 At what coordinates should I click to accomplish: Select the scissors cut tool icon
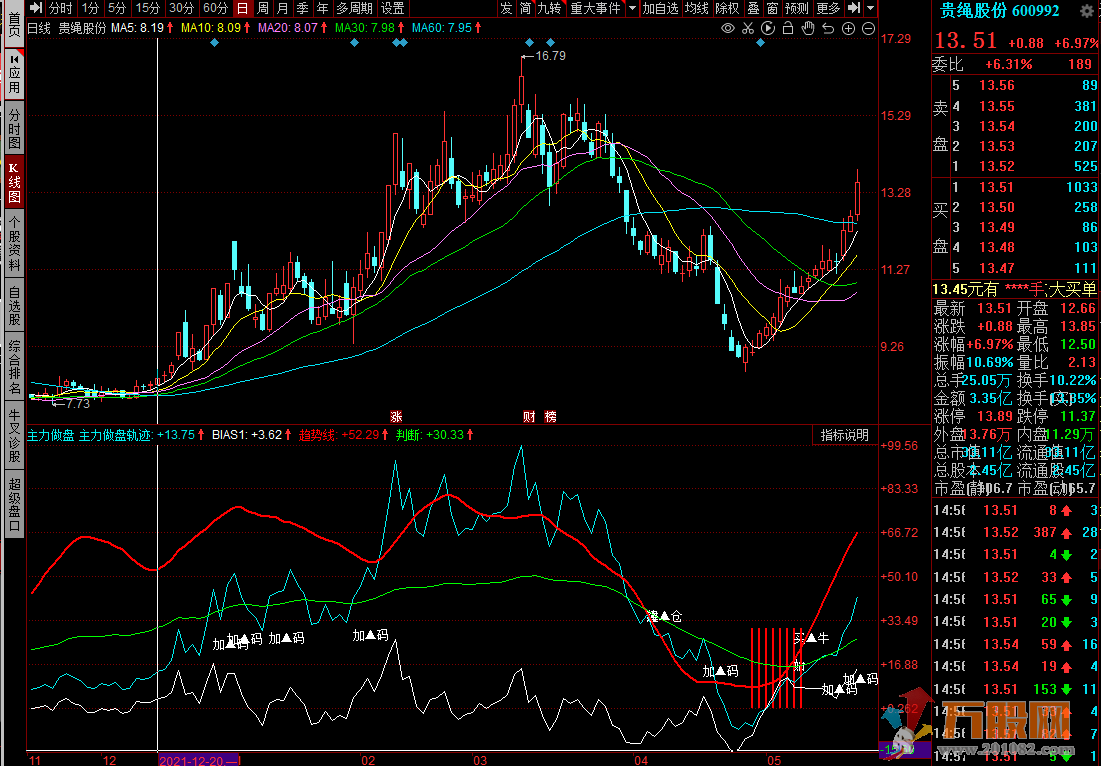pyautogui.click(x=748, y=29)
